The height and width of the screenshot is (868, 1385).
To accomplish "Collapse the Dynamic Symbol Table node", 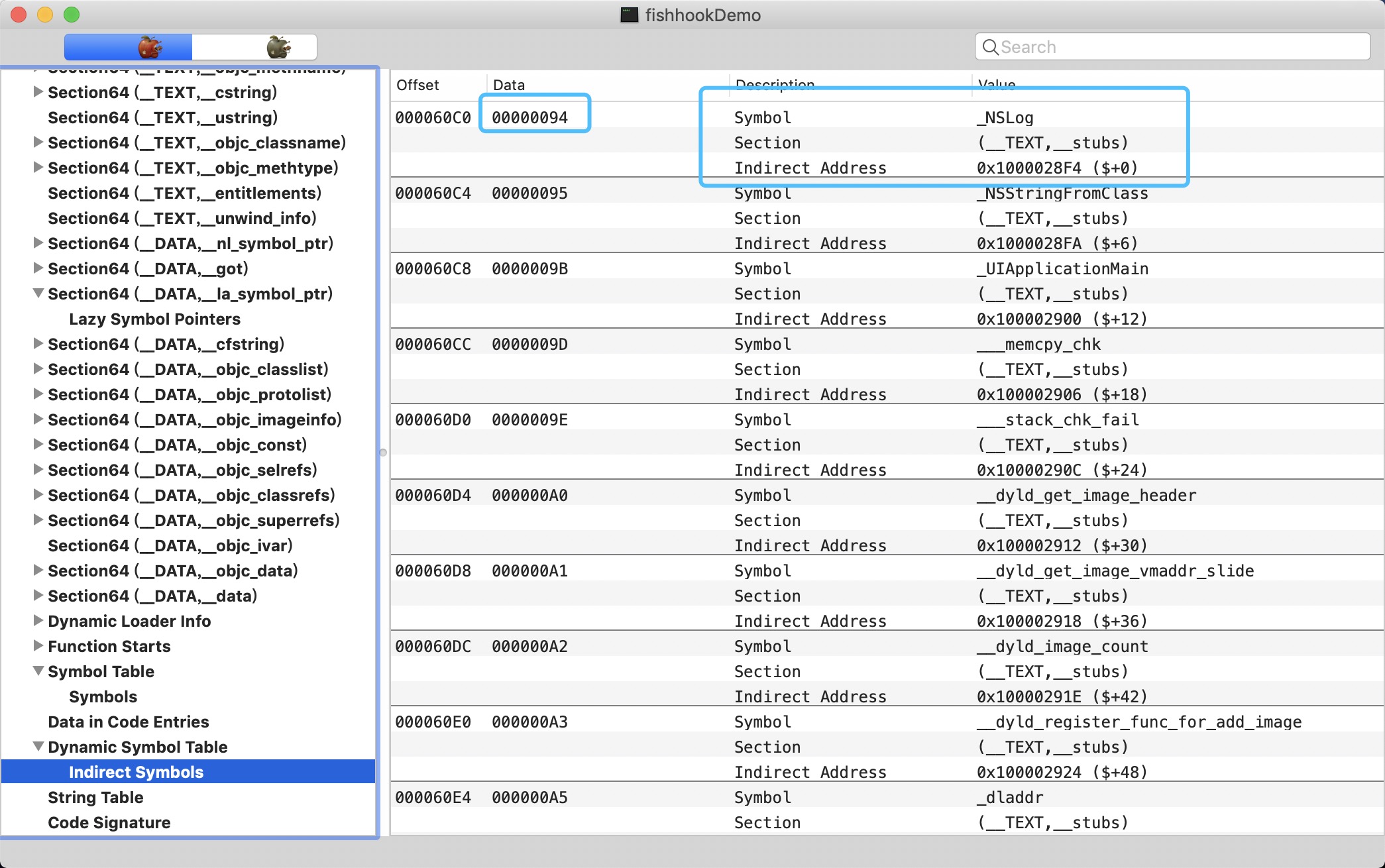I will [38, 746].
